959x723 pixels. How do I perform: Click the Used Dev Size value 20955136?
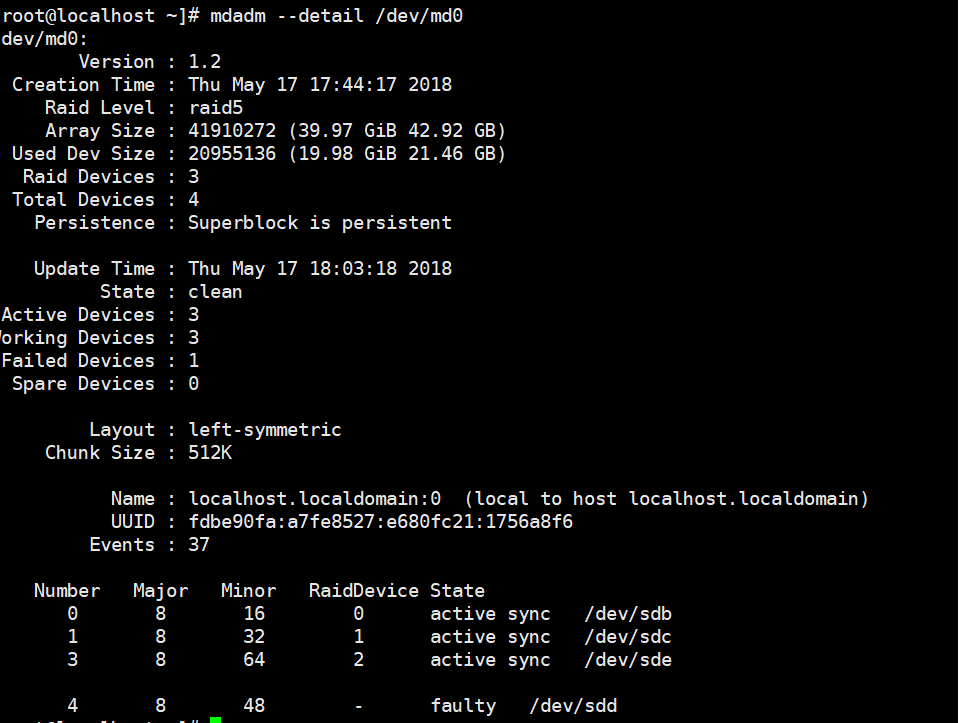(232, 153)
